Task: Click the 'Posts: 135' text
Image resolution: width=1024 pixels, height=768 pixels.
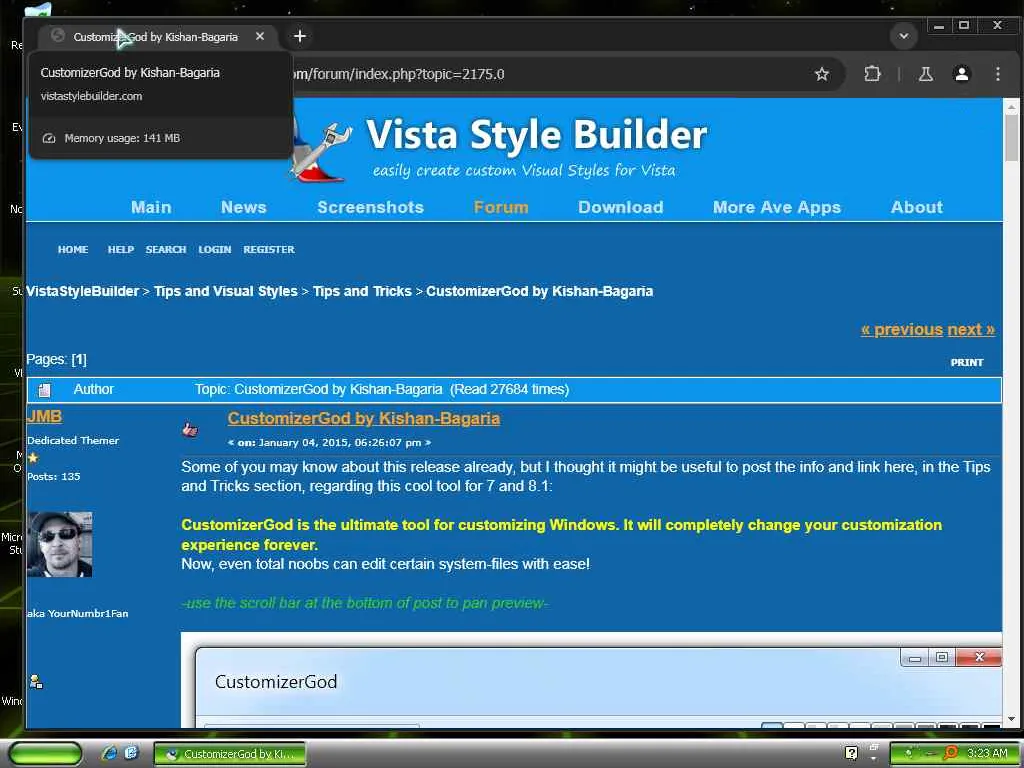Action: [x=54, y=477]
